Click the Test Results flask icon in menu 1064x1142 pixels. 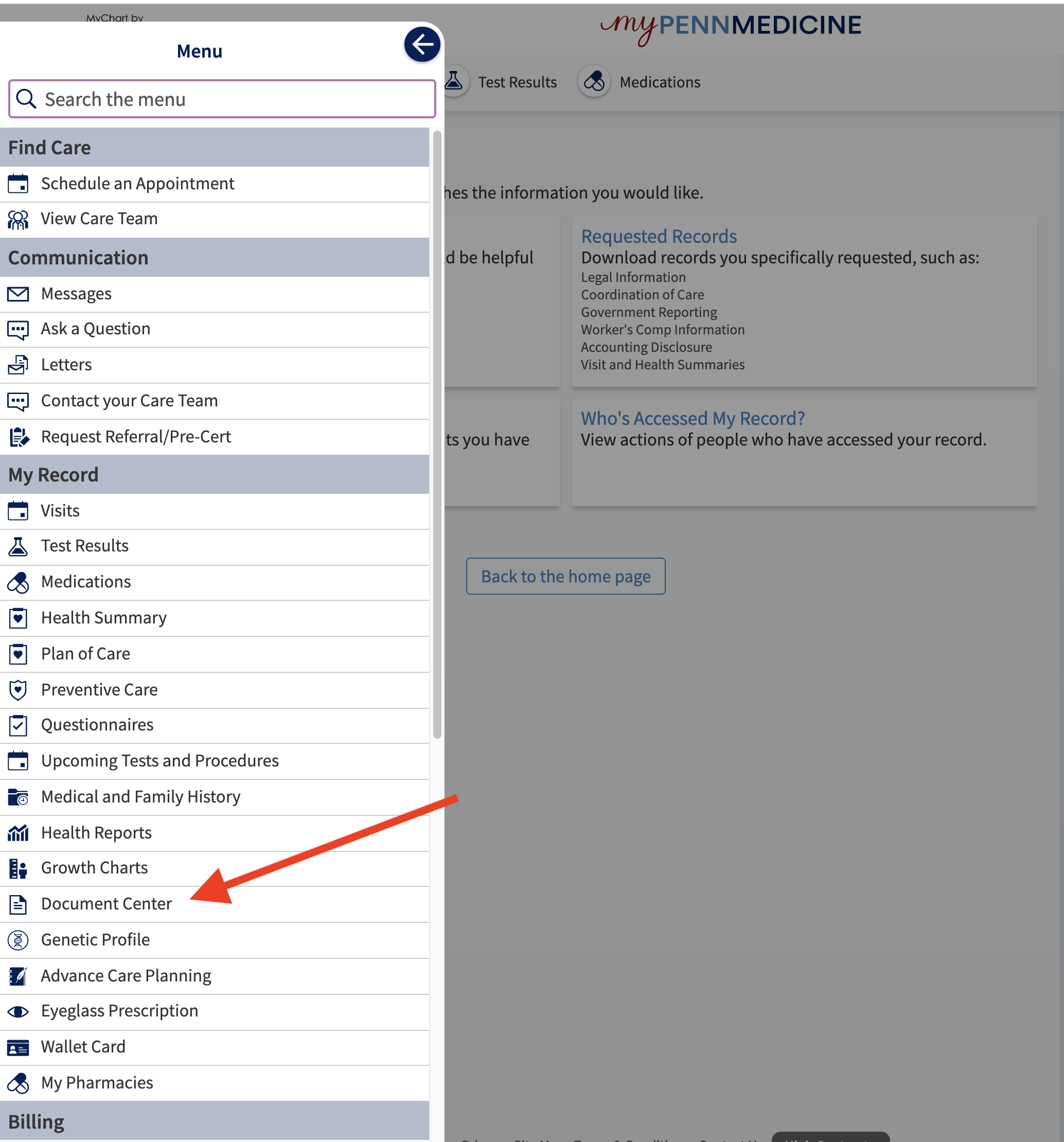(x=18, y=546)
